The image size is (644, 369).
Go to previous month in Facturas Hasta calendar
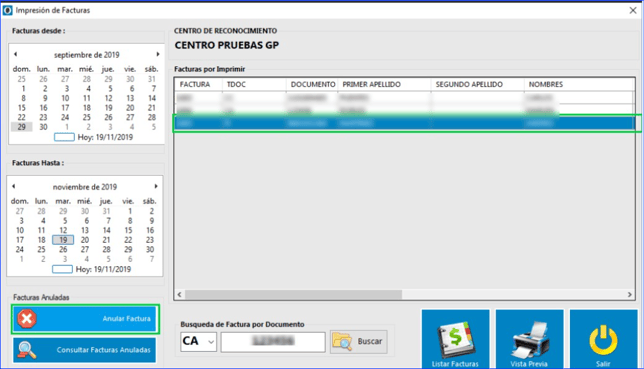[x=14, y=186]
